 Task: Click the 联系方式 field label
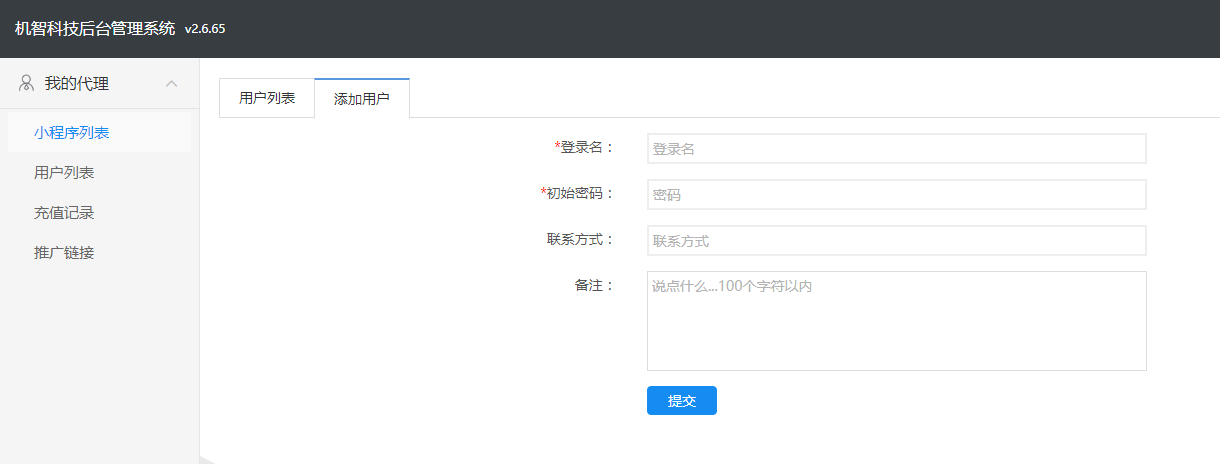point(580,239)
